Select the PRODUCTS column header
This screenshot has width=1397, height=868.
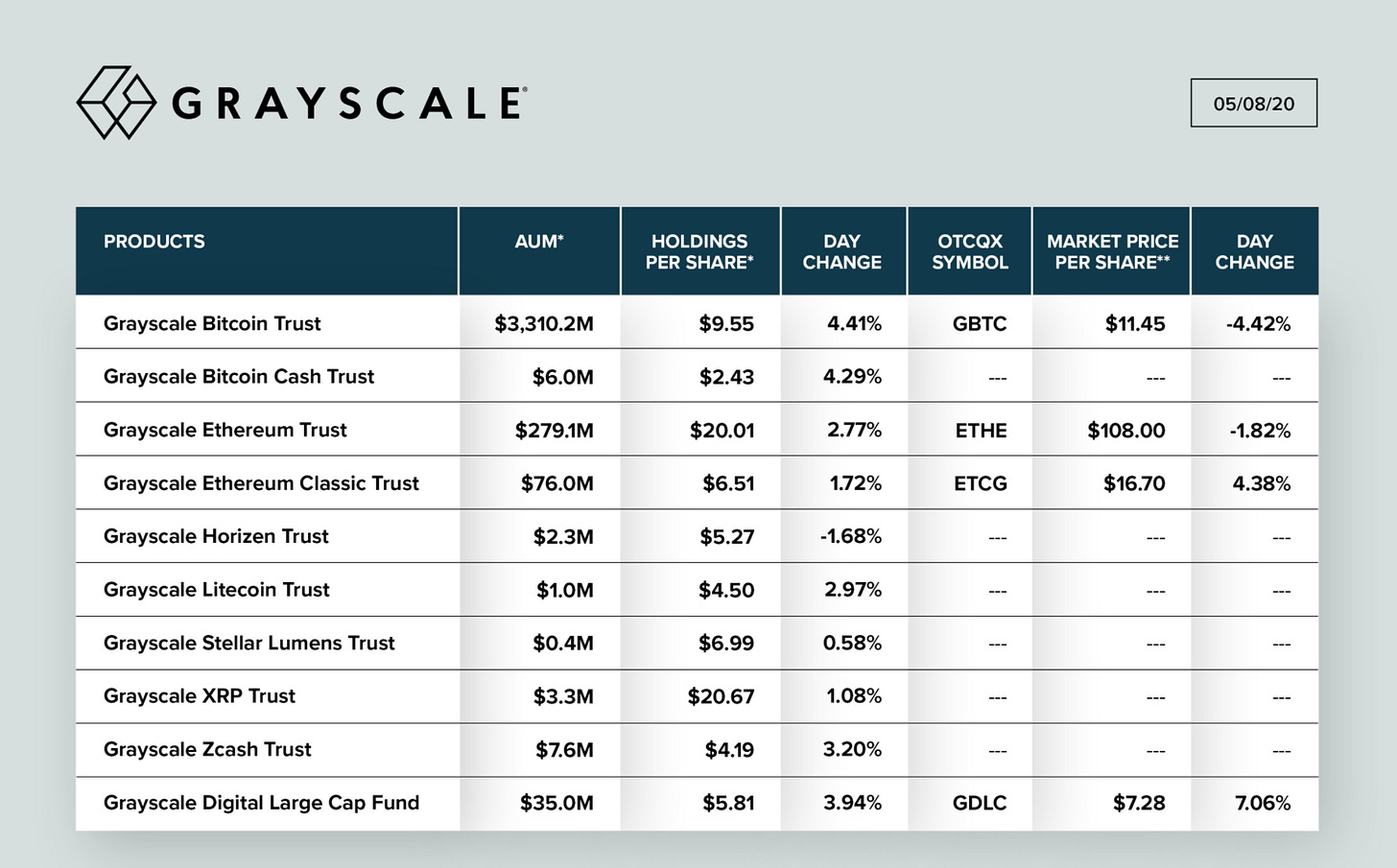click(154, 242)
